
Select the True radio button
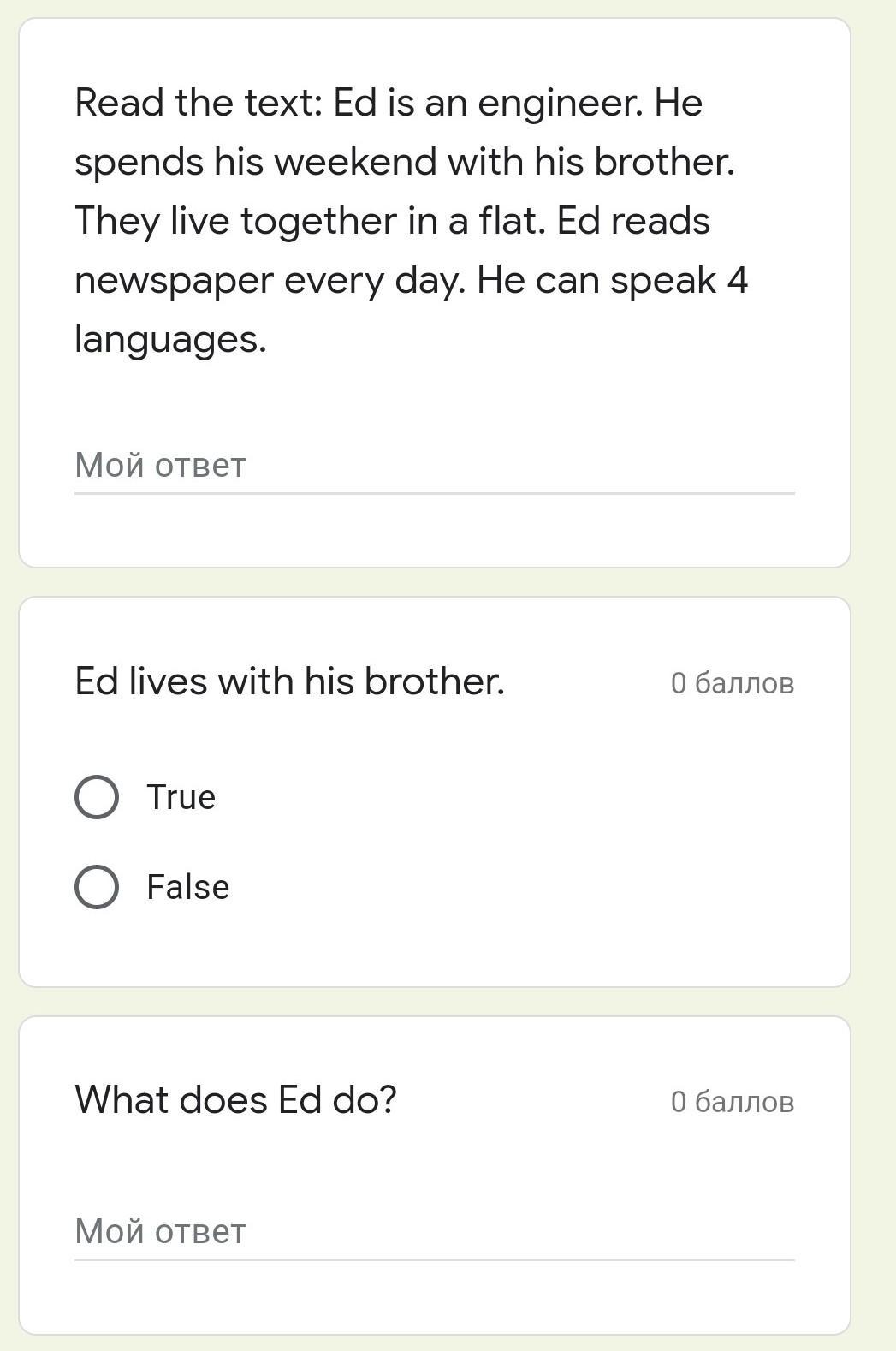pos(97,797)
